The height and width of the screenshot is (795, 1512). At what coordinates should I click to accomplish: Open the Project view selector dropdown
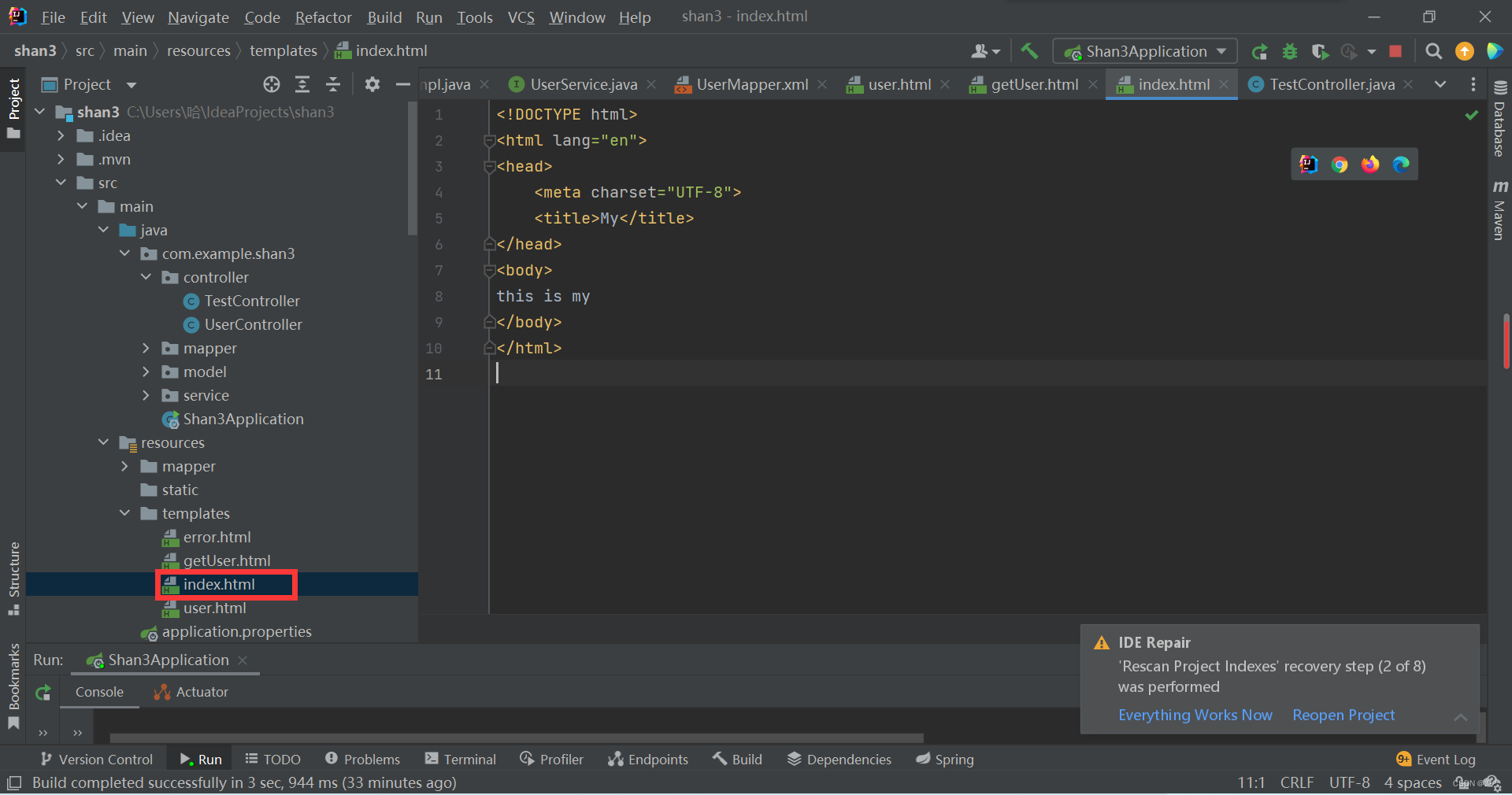[x=88, y=84]
